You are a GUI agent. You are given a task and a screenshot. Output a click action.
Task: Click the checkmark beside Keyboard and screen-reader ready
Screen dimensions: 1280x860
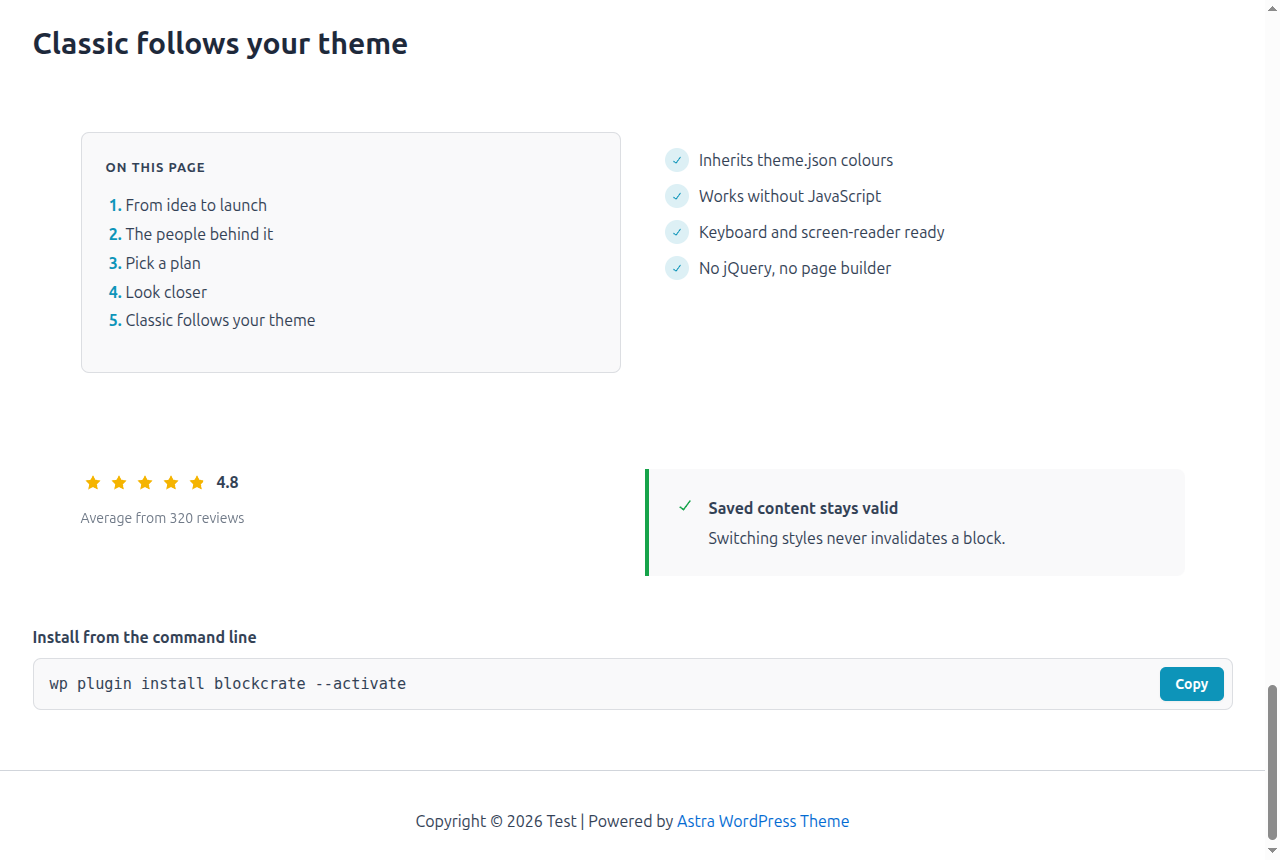point(677,232)
